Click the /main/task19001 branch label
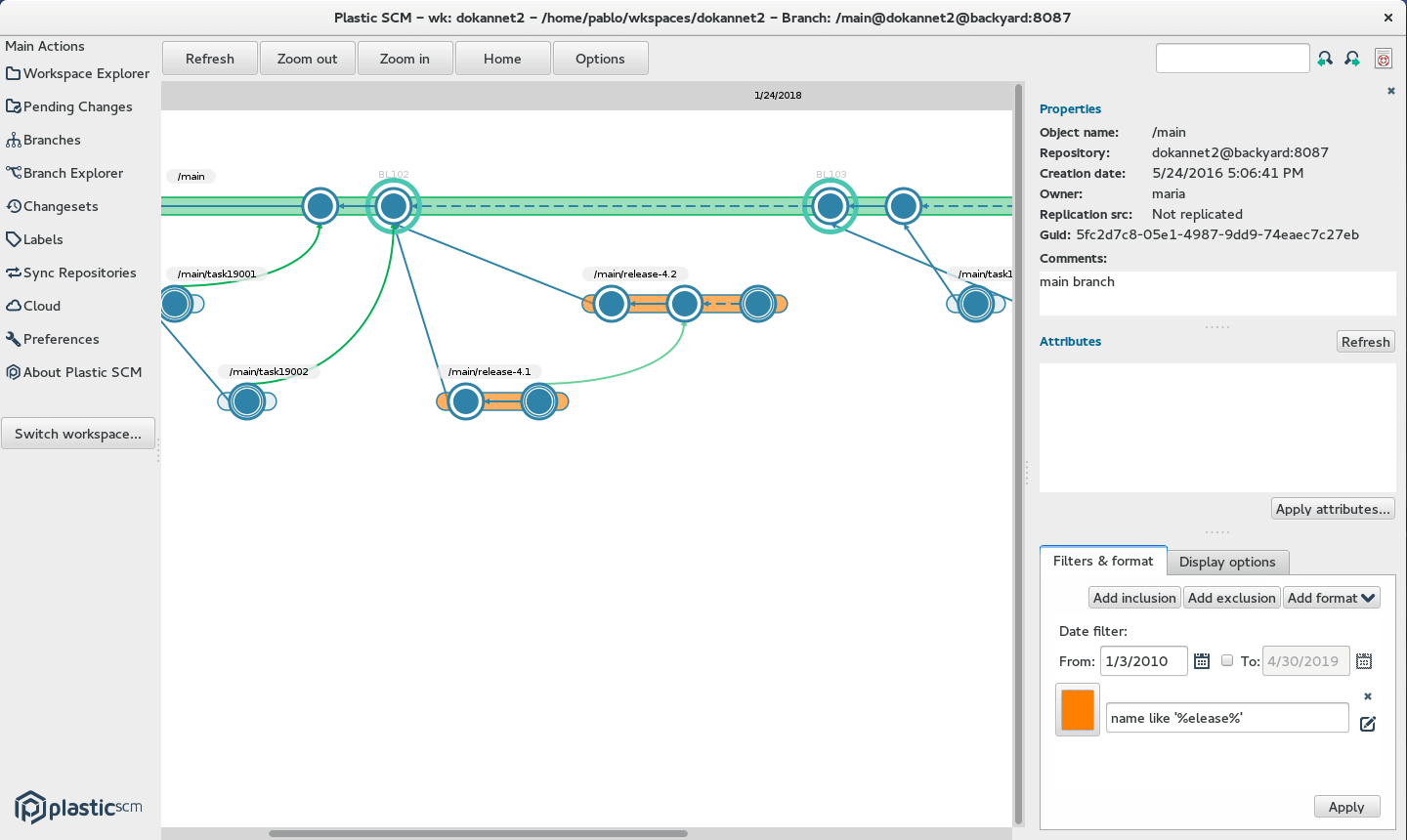 click(217, 274)
